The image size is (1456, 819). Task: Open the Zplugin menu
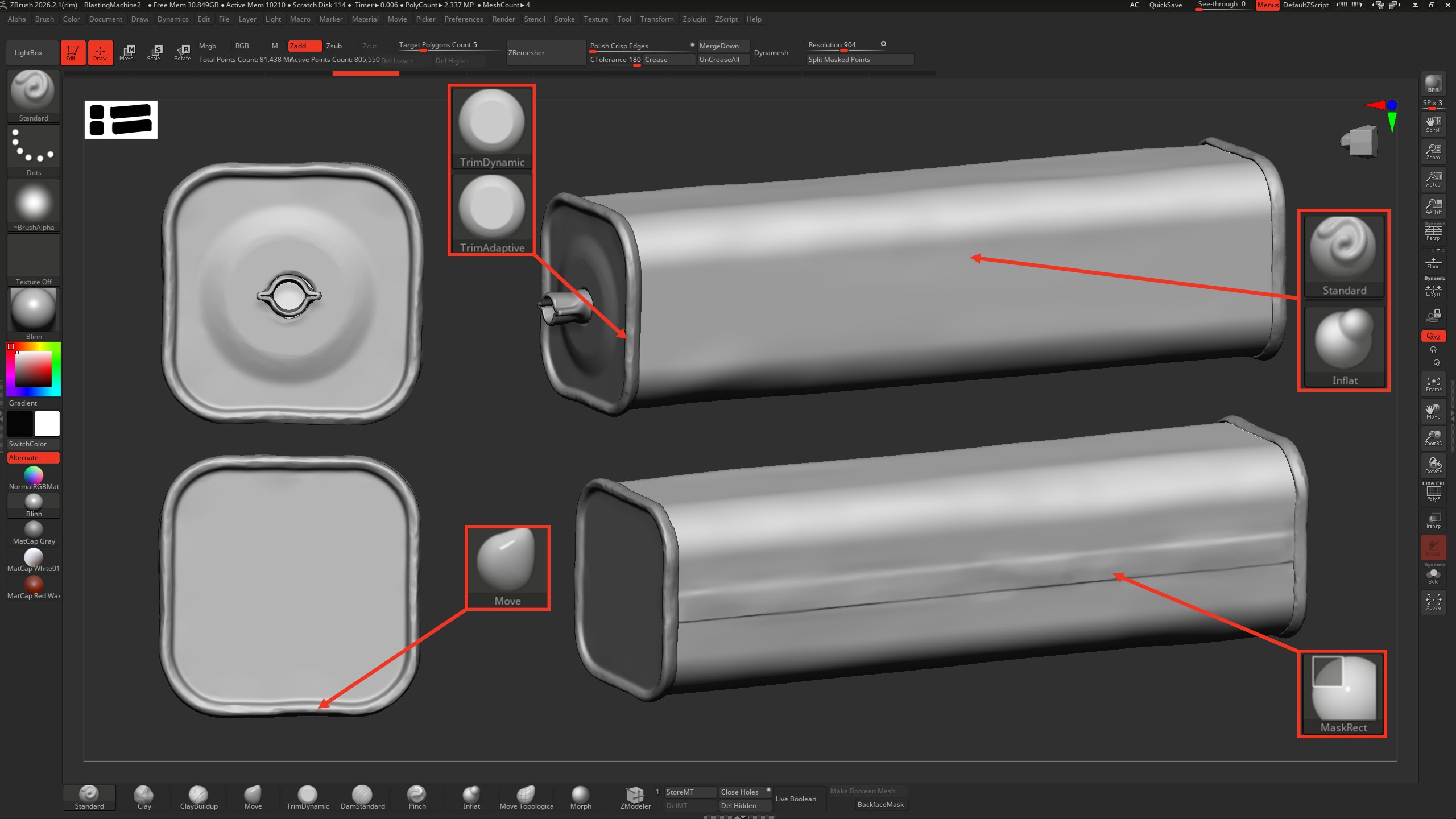click(694, 19)
